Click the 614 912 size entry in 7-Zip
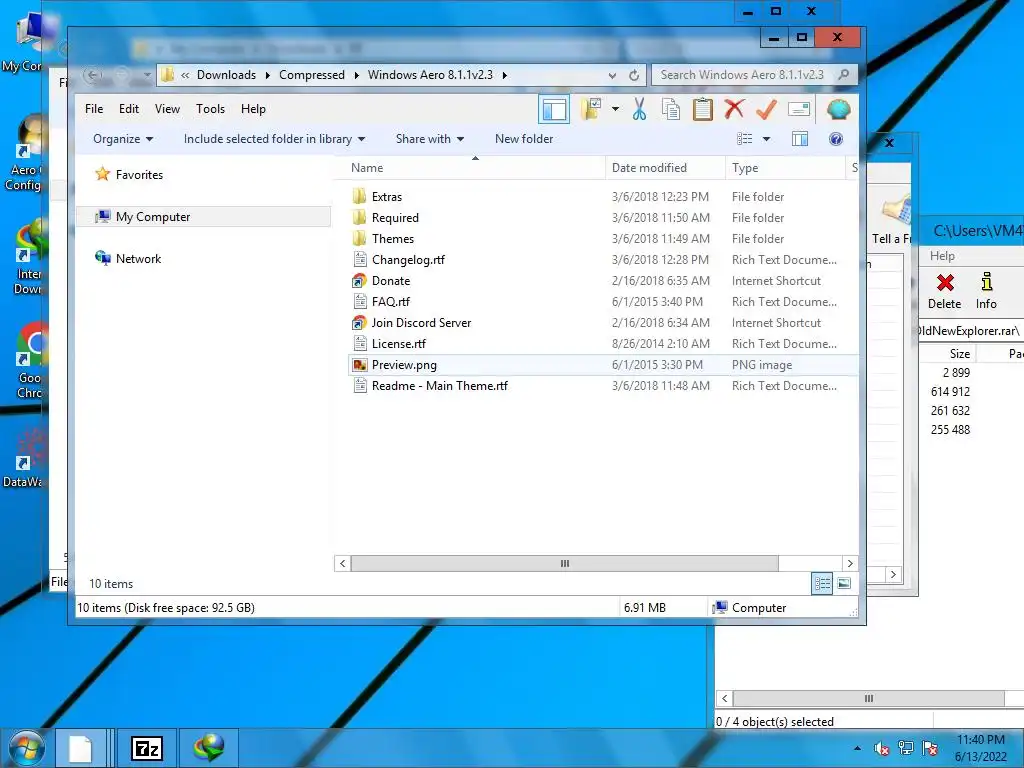 (x=950, y=392)
